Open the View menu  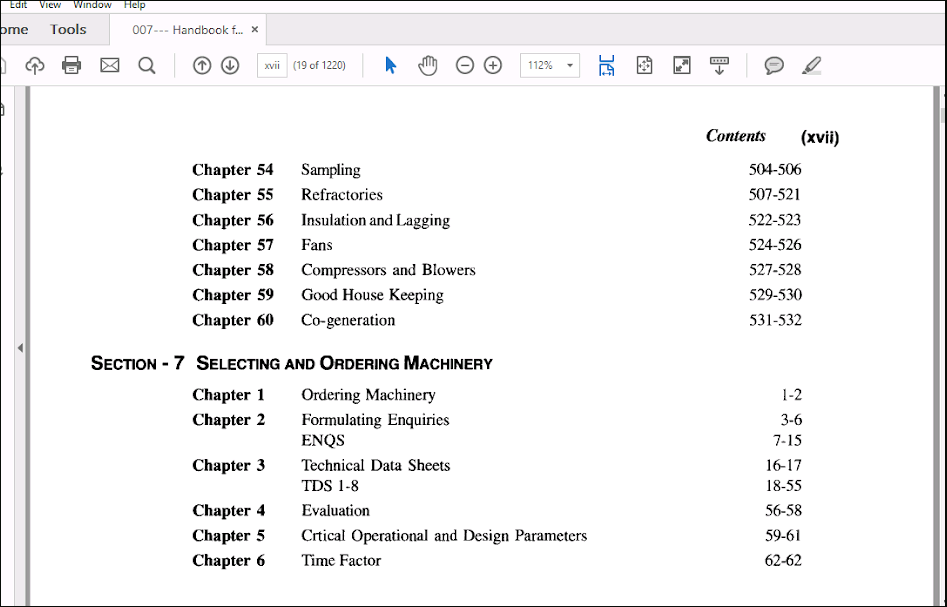(50, 5)
